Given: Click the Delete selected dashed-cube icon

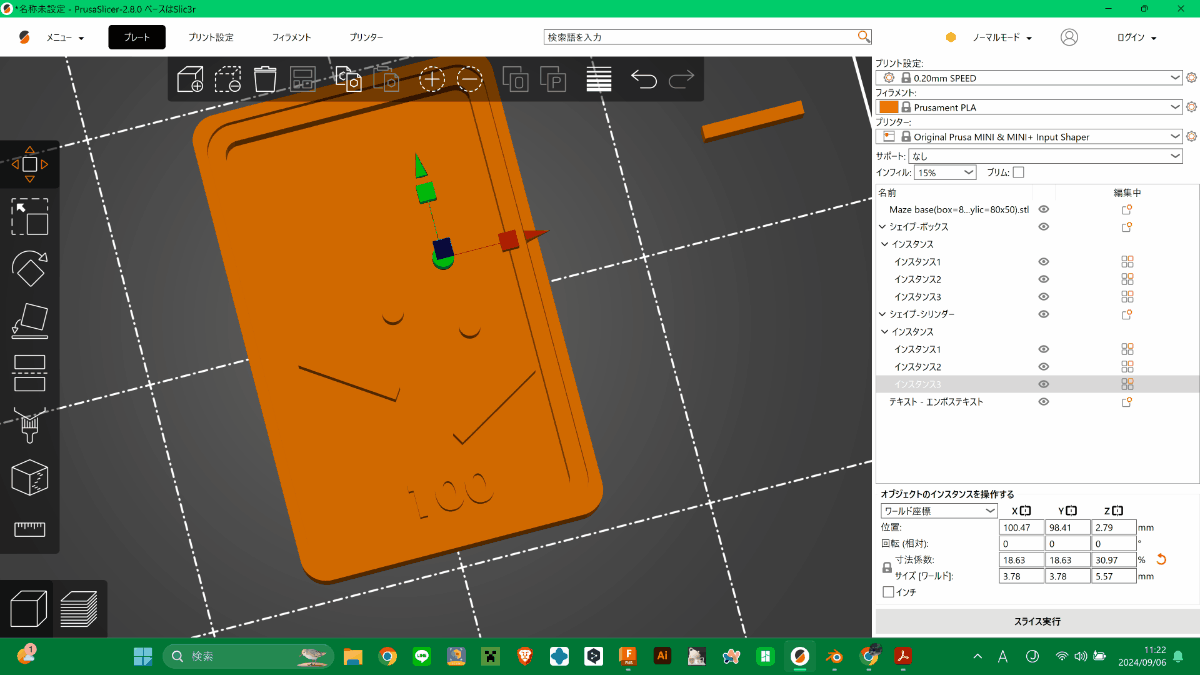Looking at the screenshot, I should (228, 79).
